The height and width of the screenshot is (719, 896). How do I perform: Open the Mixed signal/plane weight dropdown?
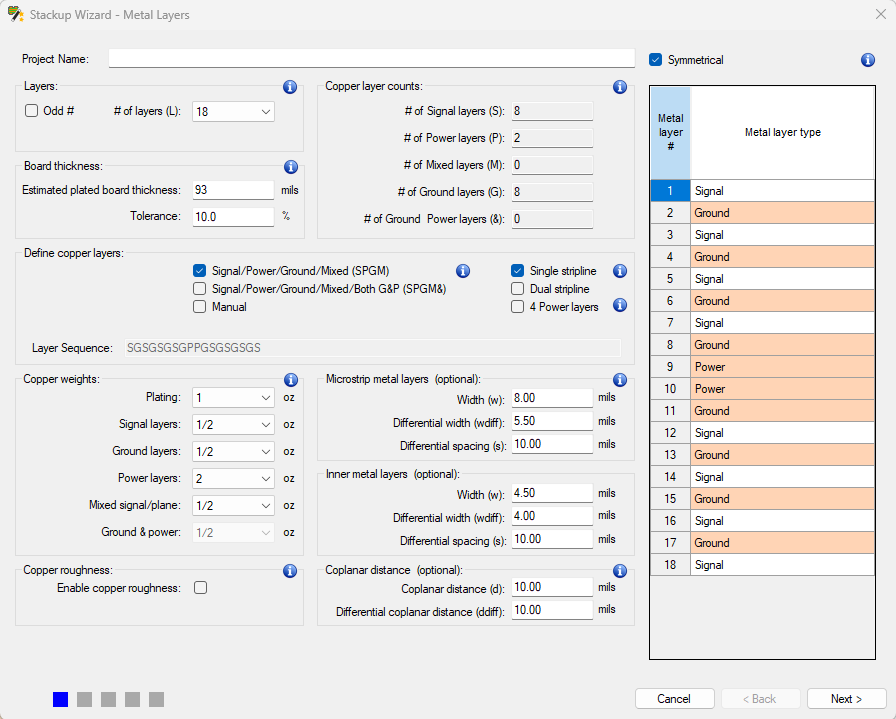pos(233,505)
